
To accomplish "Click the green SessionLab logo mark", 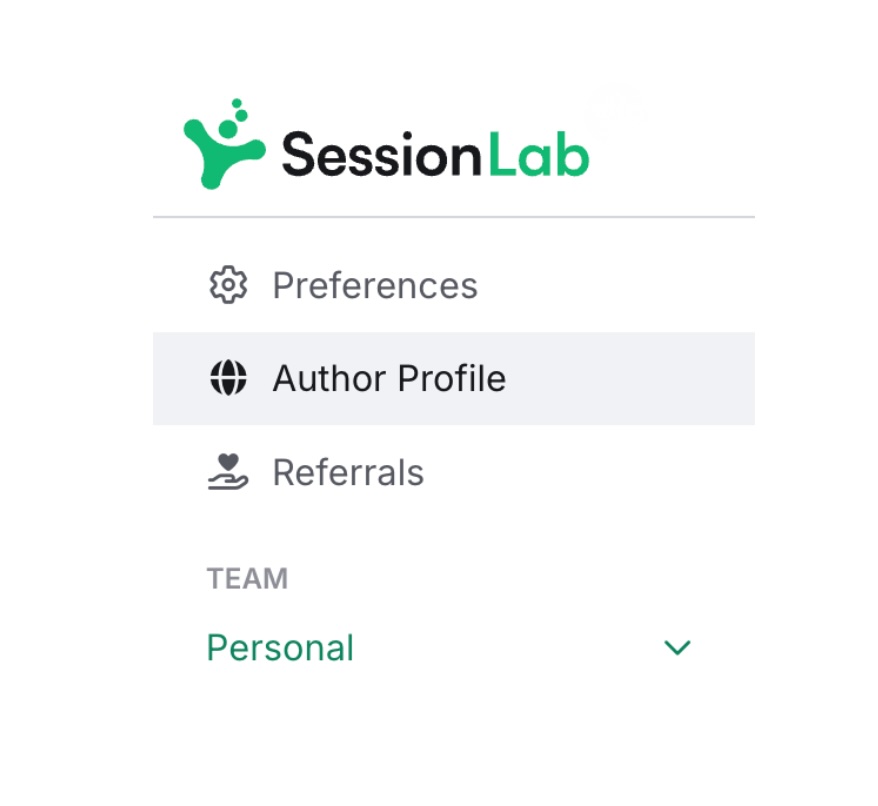I will [223, 150].
